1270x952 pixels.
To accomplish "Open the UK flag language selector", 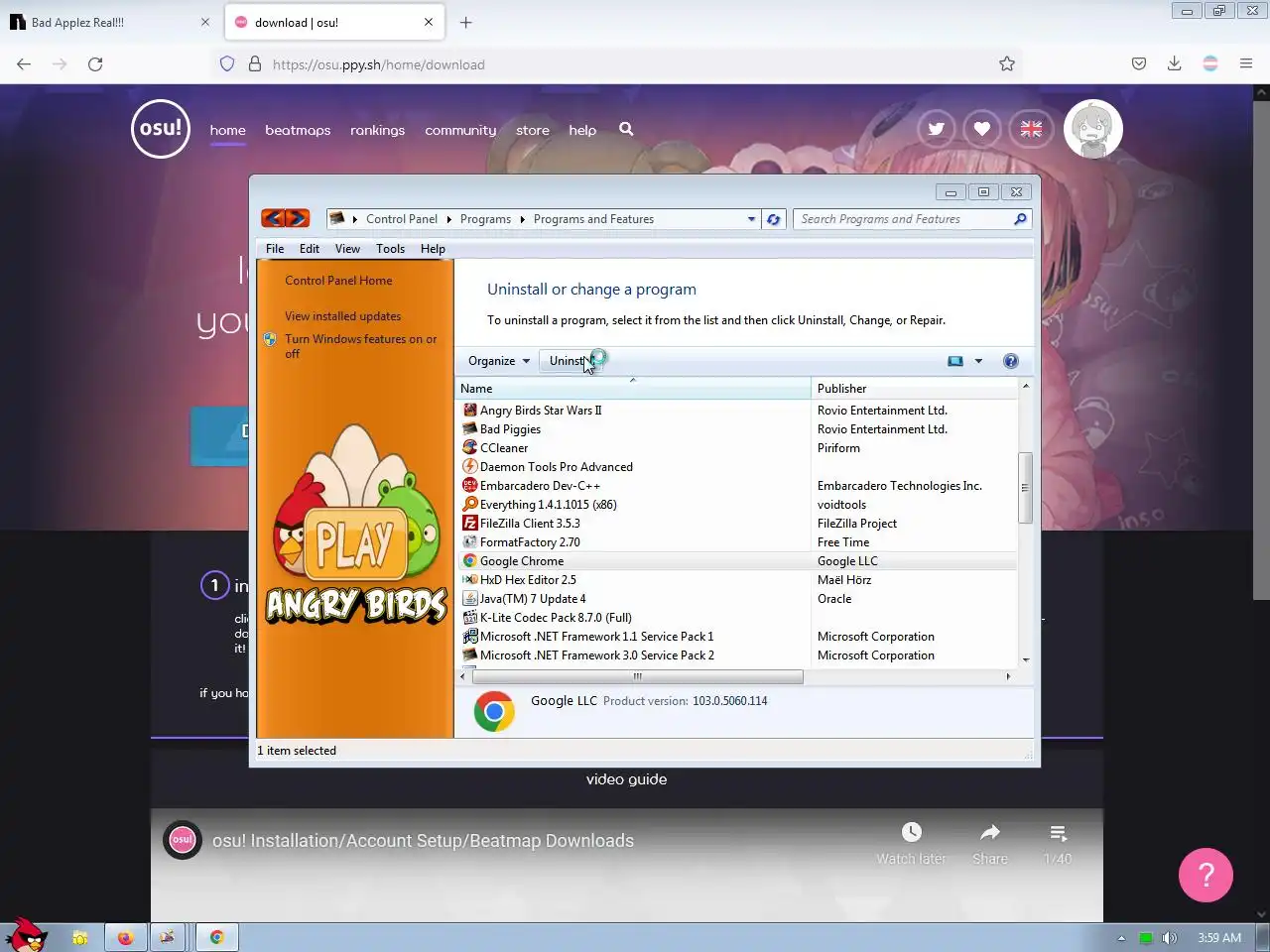I will tap(1031, 129).
